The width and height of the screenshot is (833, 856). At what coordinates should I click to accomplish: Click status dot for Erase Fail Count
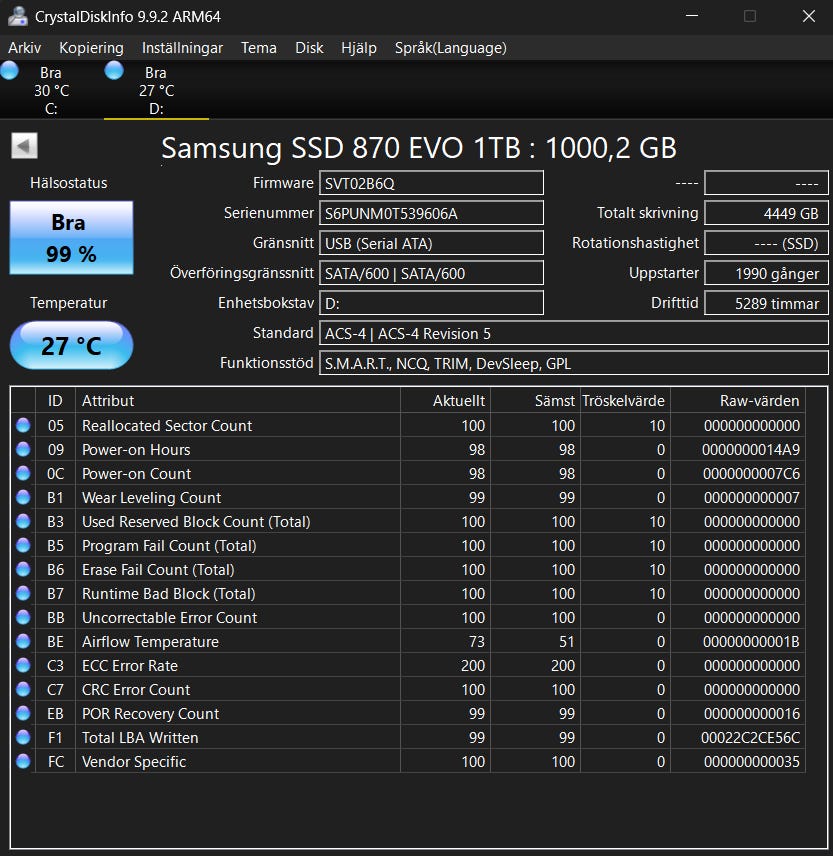coord(23,569)
